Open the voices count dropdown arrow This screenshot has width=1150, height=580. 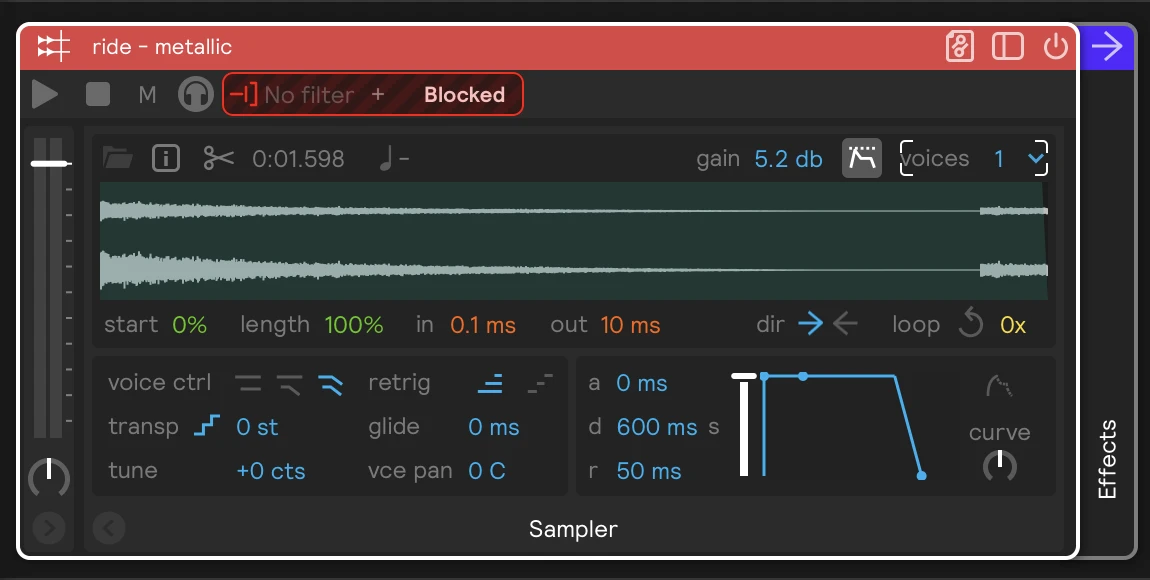coord(1036,158)
